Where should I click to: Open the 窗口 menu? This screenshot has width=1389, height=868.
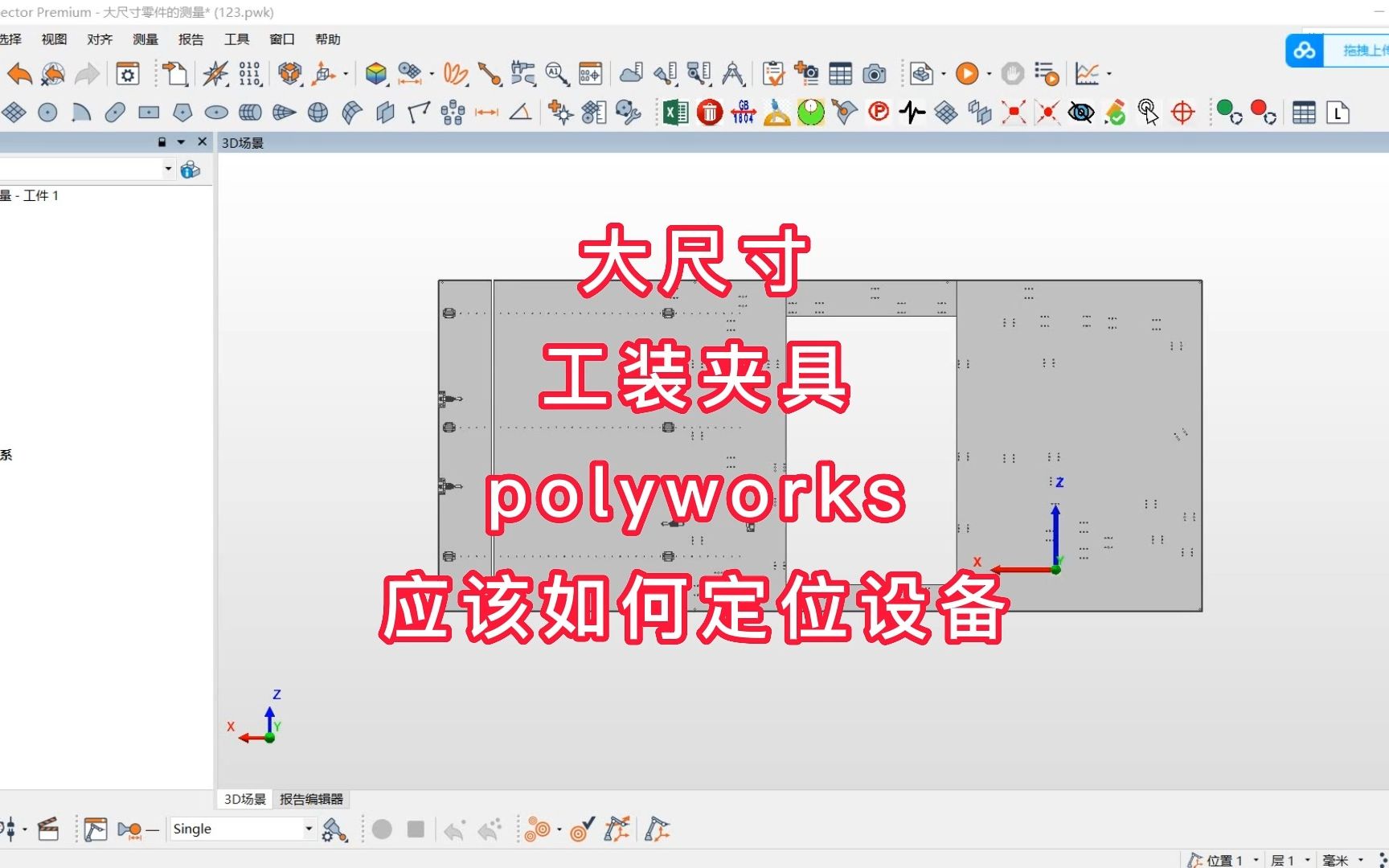click(x=282, y=39)
